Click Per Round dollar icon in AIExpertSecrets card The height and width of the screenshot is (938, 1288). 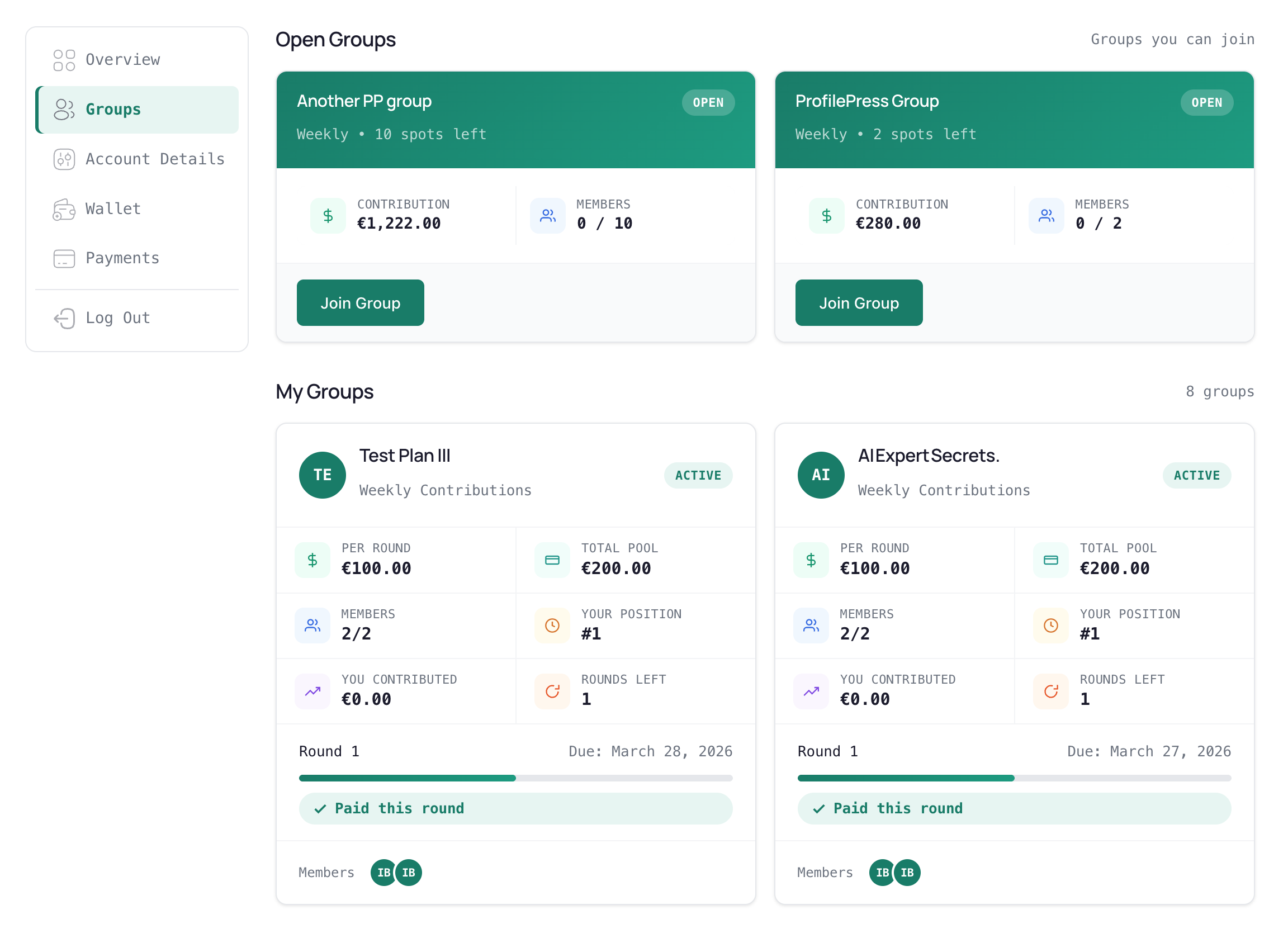[x=811, y=560]
